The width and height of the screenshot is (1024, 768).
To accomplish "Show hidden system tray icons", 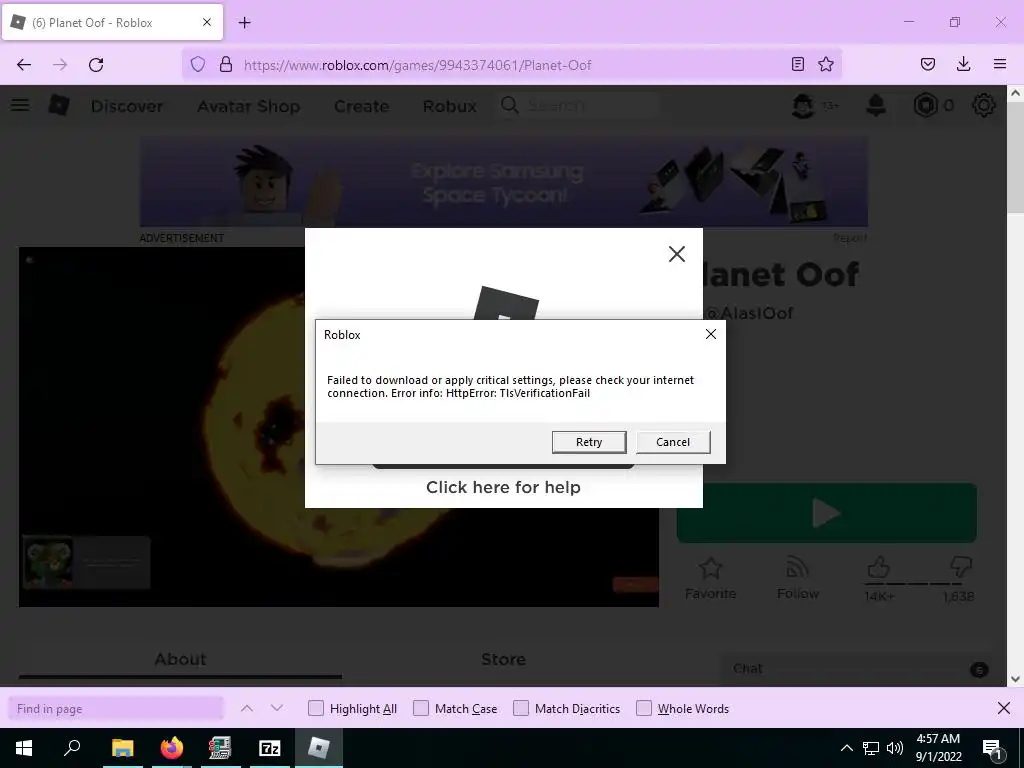I will (x=846, y=748).
